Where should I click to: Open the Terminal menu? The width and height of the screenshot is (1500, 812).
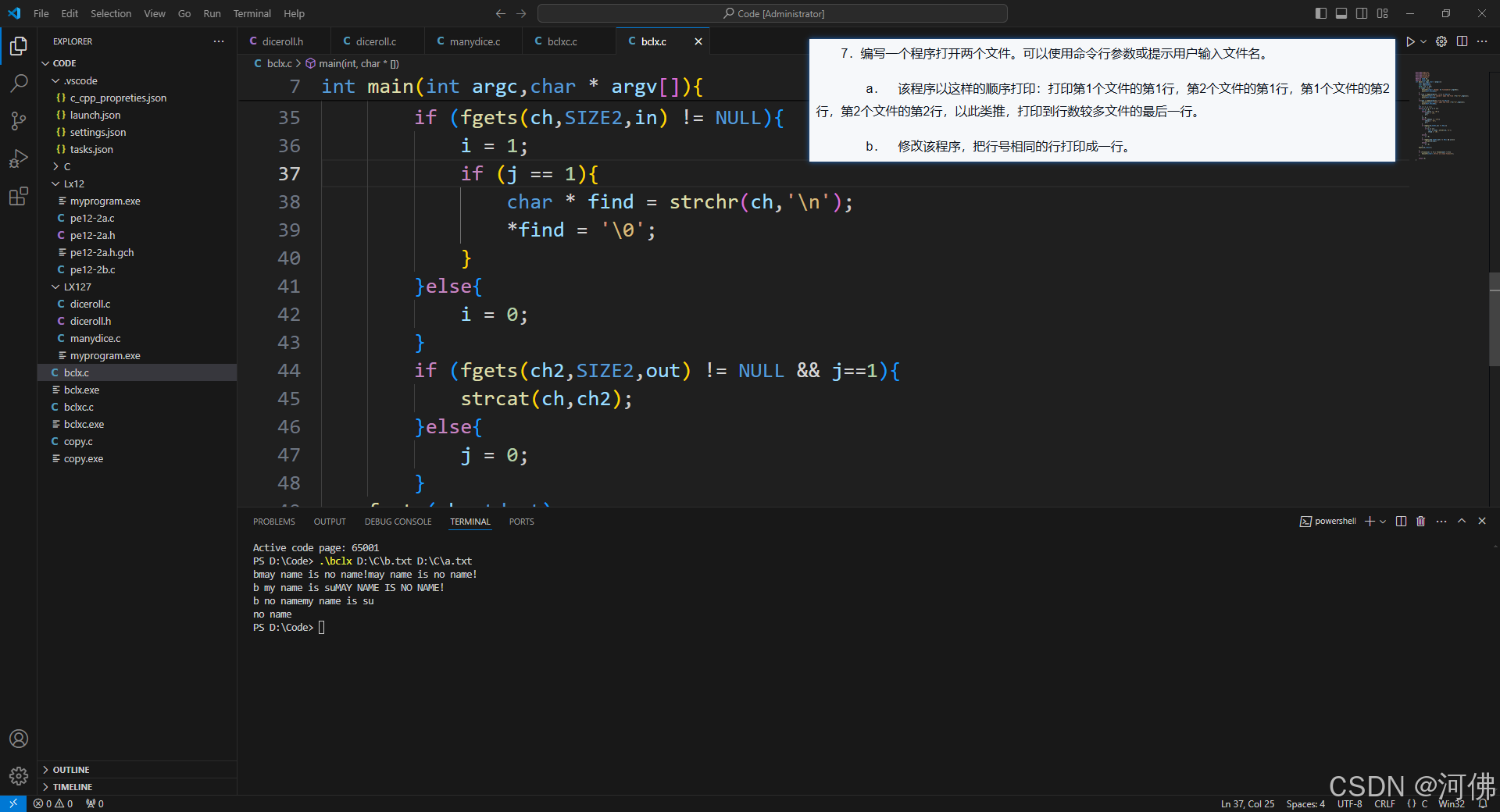coord(252,13)
